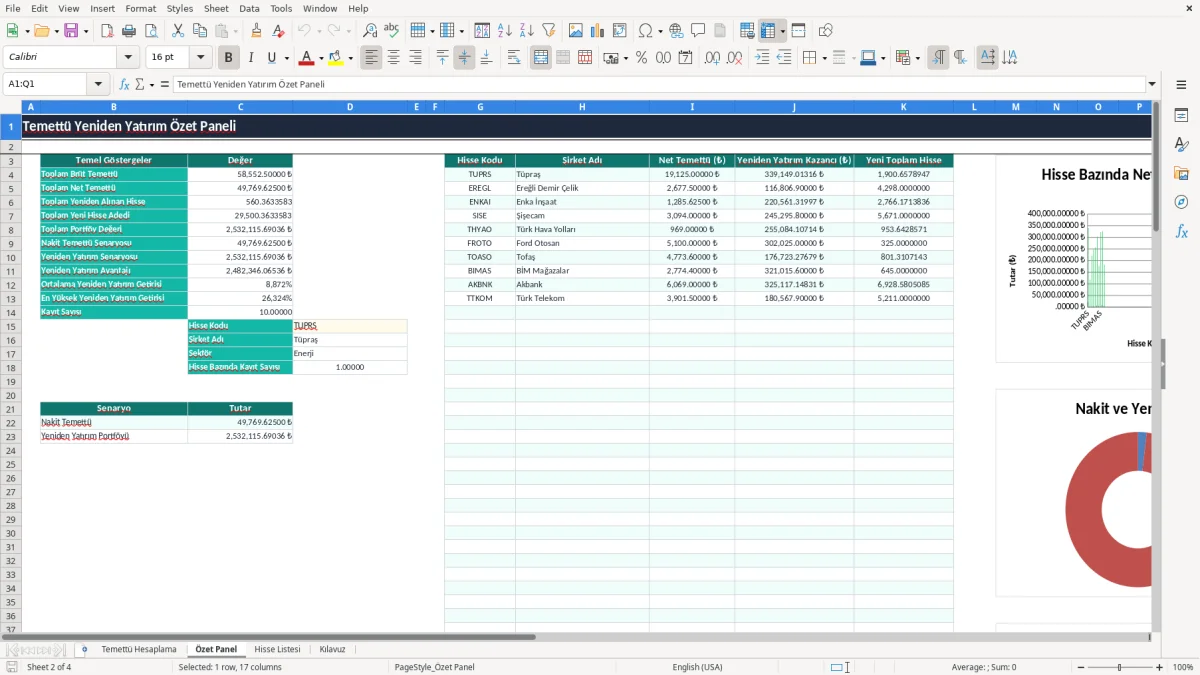Click Merge and Center Cells button
The width and height of the screenshot is (1200, 675).
[x=541, y=58]
